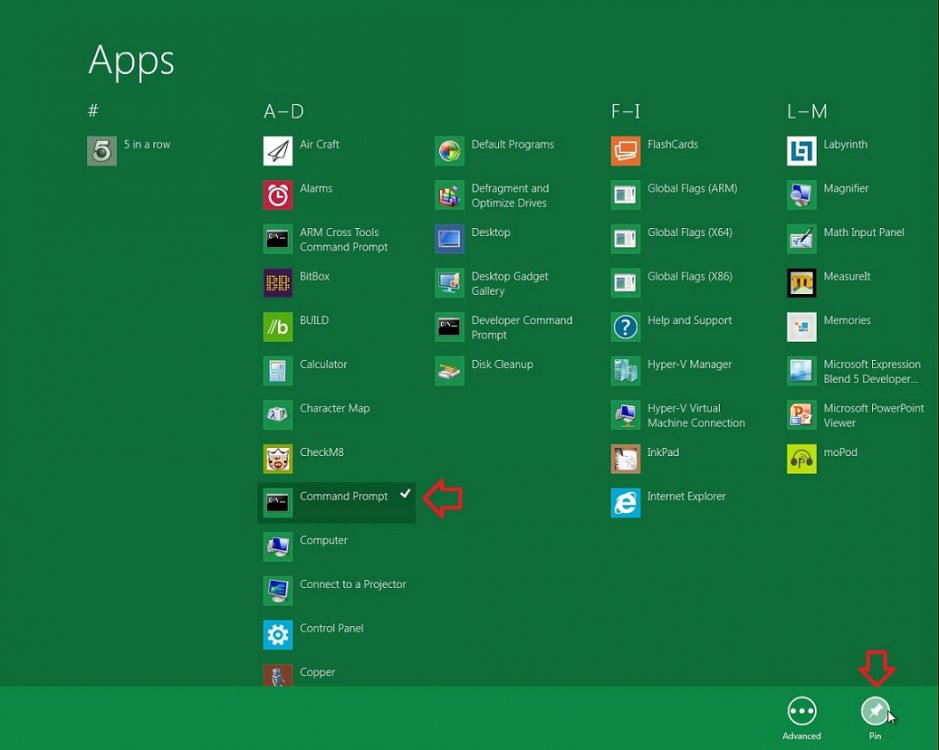Screen dimensions: 939x750
Task: Open the 5 in a row app icon
Action: (102, 150)
